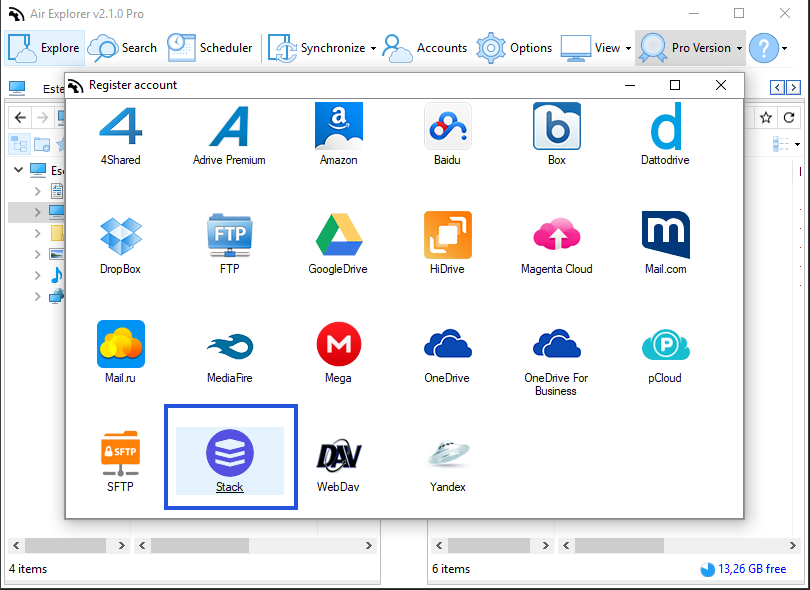The image size is (810, 590).
Task: Expand the network tree node
Action: pyautogui.click(x=37, y=296)
